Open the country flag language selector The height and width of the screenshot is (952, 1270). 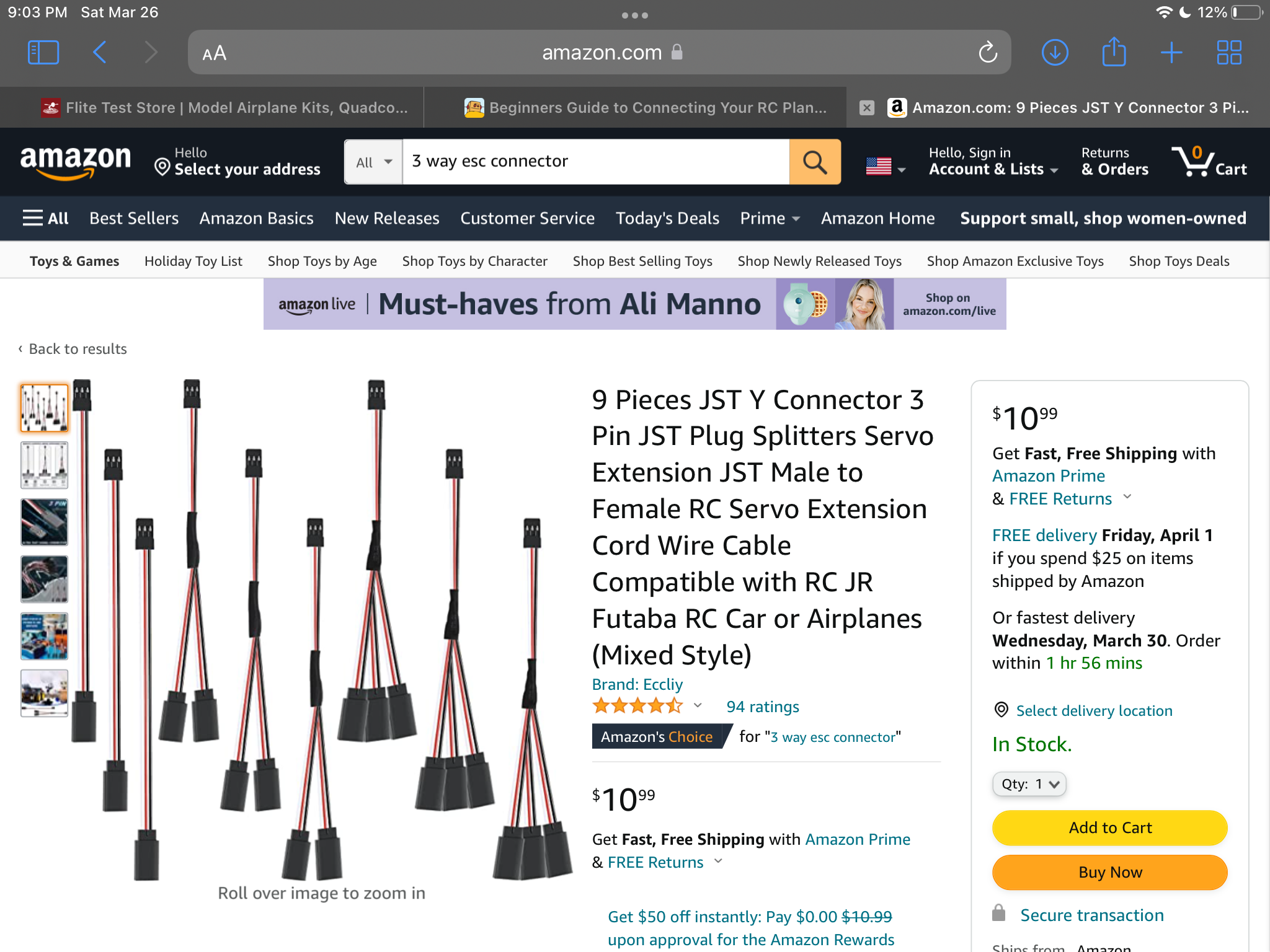tap(886, 166)
